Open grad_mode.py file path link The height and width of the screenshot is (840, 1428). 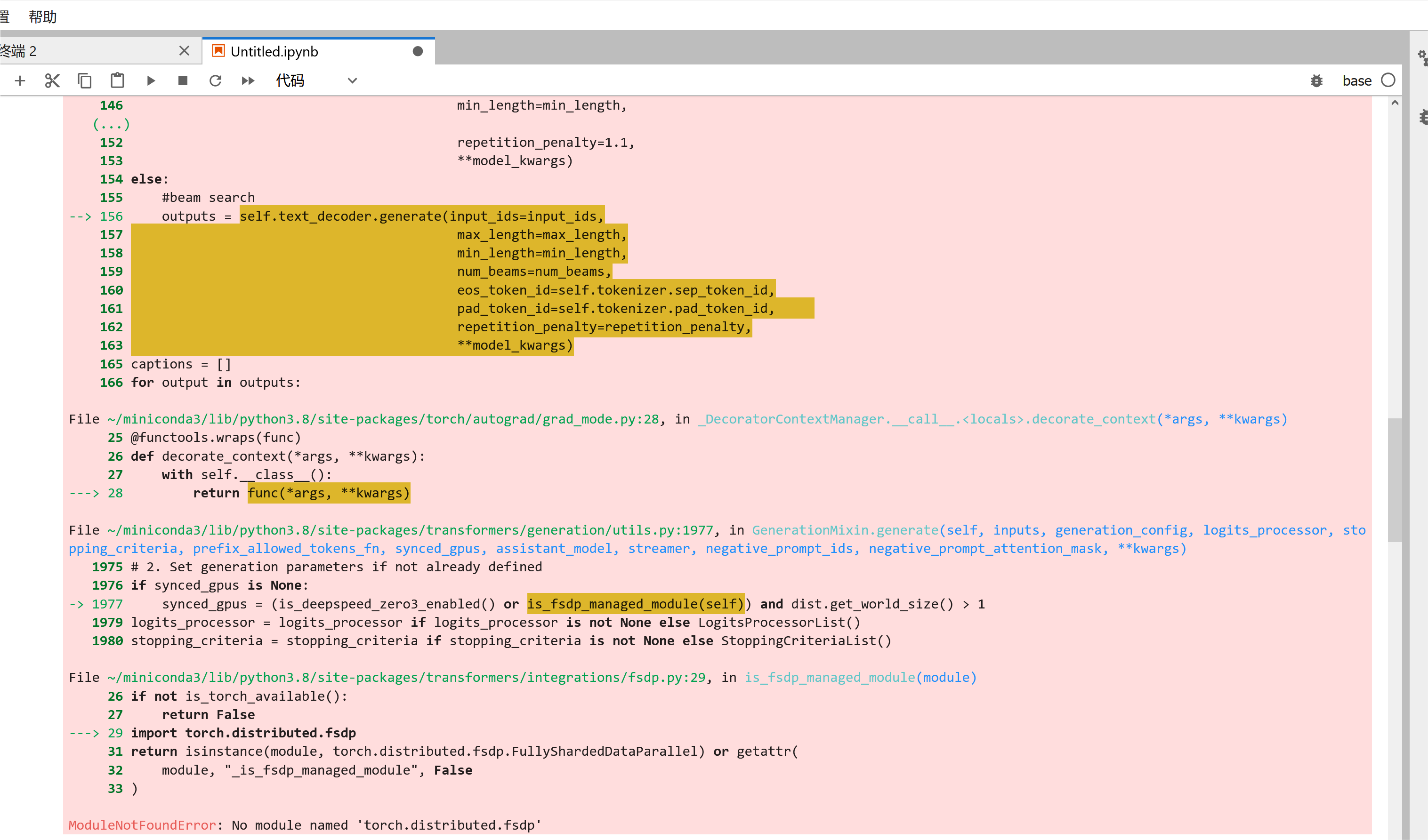[383, 419]
